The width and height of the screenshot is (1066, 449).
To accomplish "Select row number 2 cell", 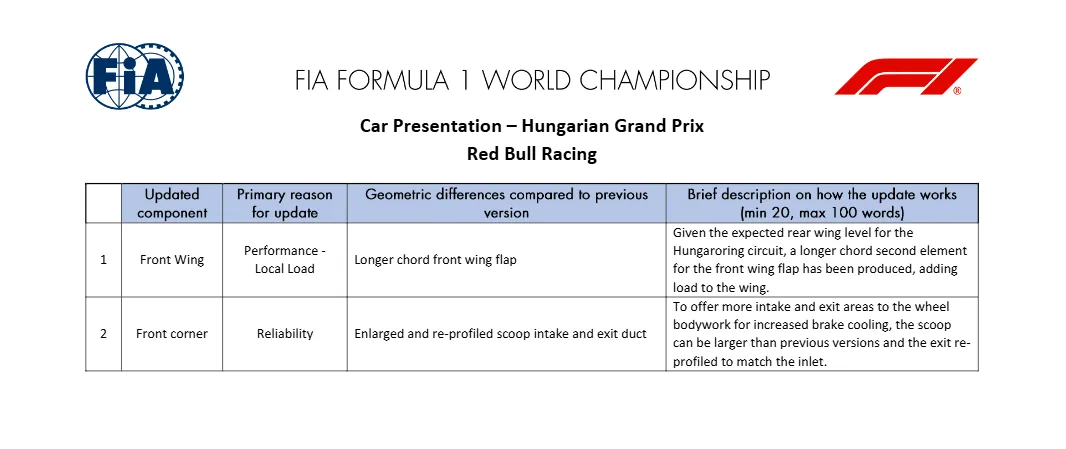I will pyautogui.click(x=103, y=333).
